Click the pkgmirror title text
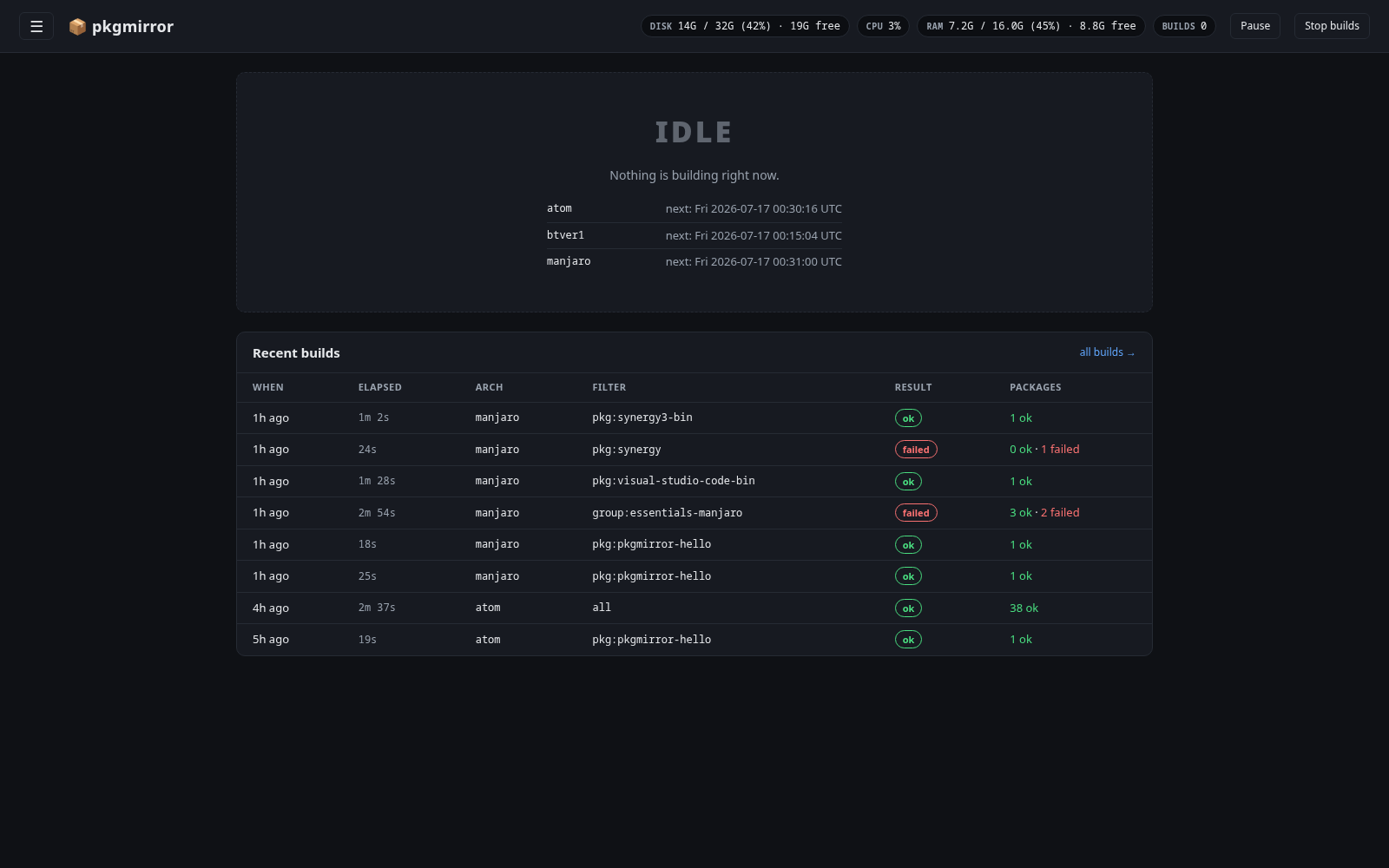Image resolution: width=1389 pixels, height=868 pixels. [x=133, y=27]
